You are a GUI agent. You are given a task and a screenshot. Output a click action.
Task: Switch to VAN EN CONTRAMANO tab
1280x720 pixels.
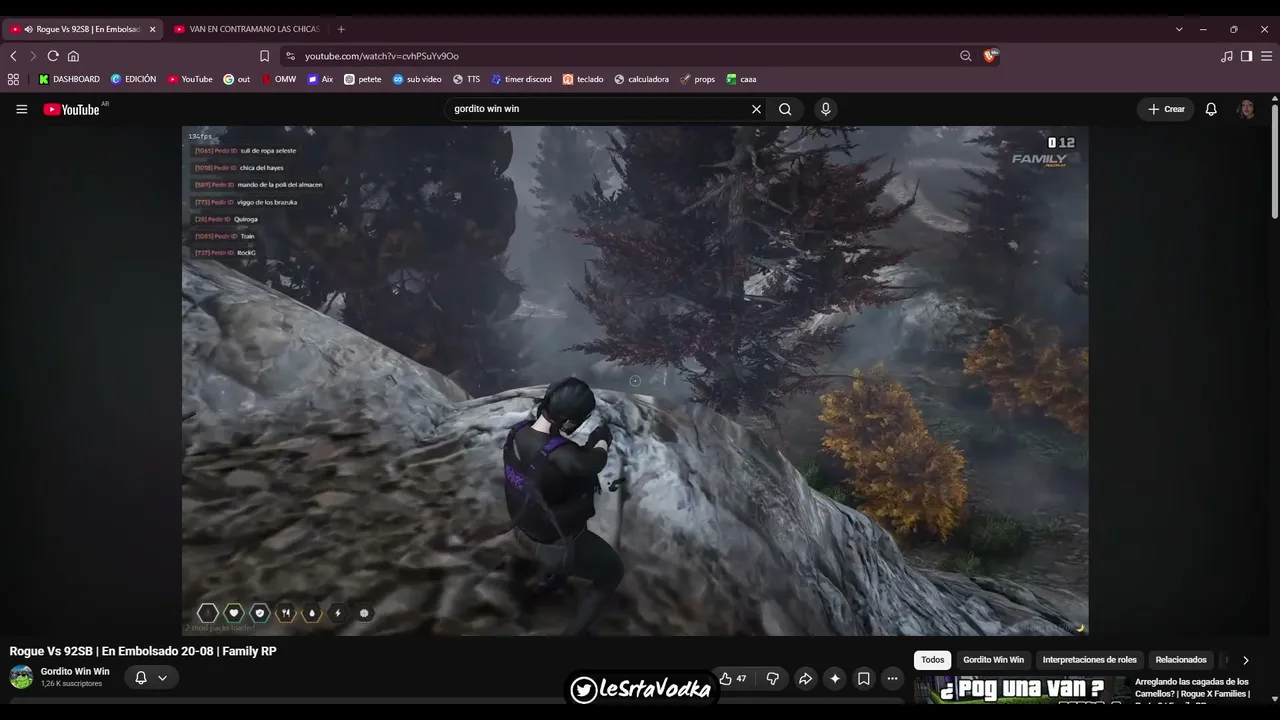246,29
